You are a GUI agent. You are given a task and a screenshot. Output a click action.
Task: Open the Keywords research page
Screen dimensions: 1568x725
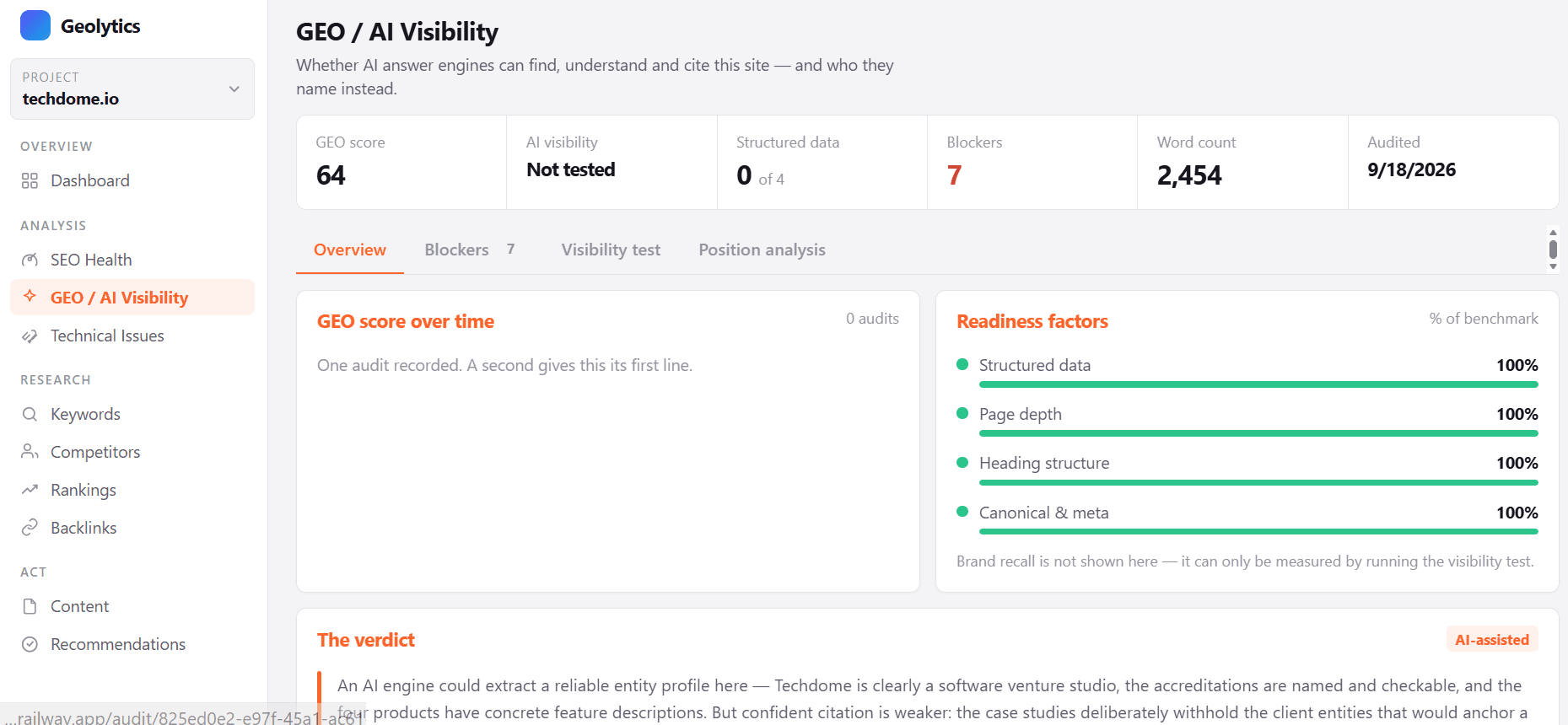tap(132, 414)
